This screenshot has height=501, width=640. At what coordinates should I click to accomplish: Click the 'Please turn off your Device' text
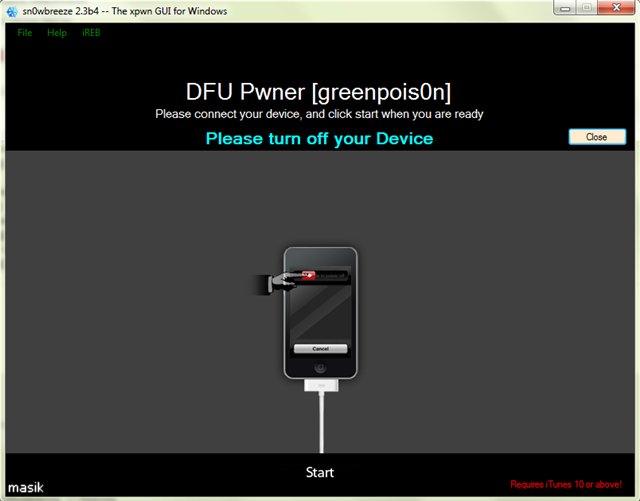click(319, 138)
